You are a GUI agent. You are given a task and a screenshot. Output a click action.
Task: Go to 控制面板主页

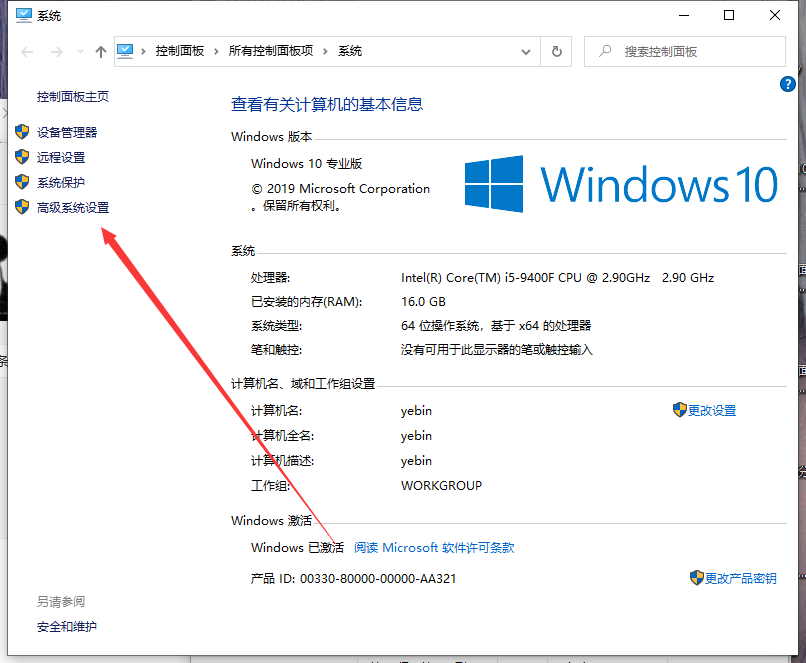[x=73, y=97]
